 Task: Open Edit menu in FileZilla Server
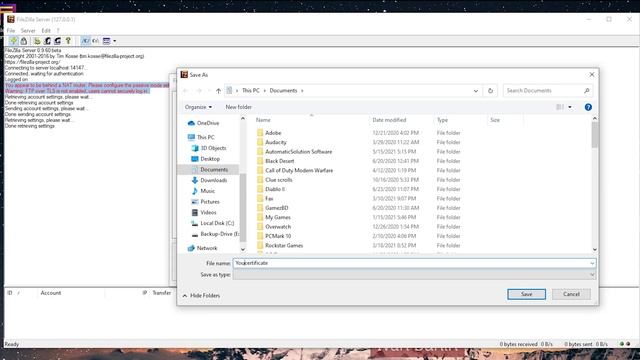point(46,31)
